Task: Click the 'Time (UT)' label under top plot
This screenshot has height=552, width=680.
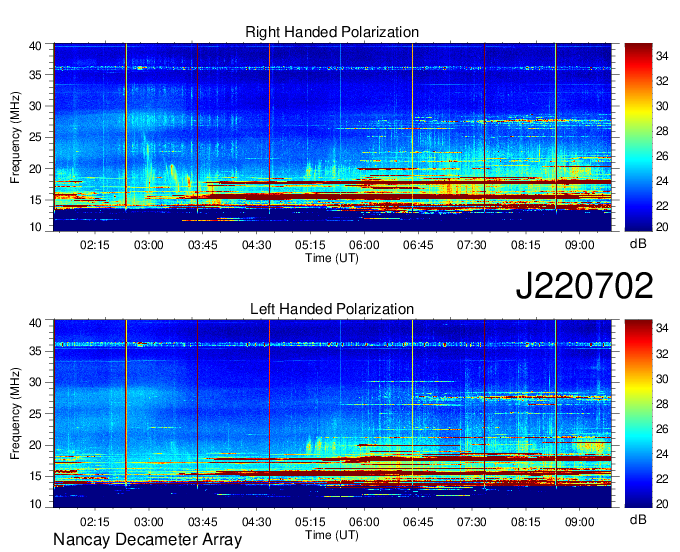Action: (332, 258)
